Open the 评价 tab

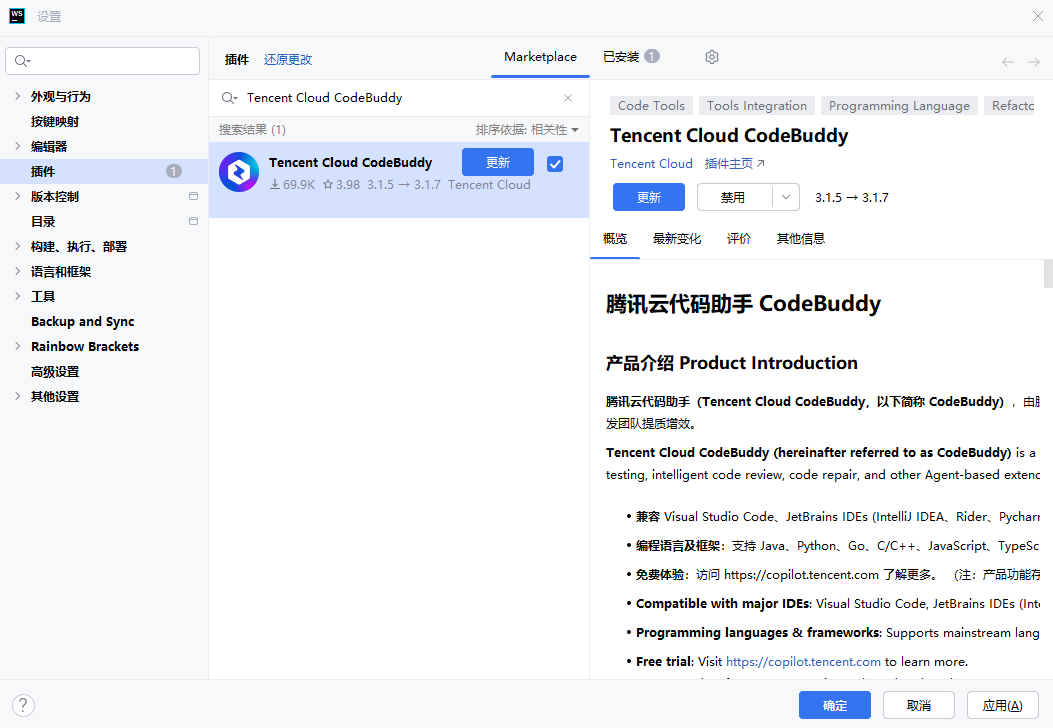tap(739, 238)
